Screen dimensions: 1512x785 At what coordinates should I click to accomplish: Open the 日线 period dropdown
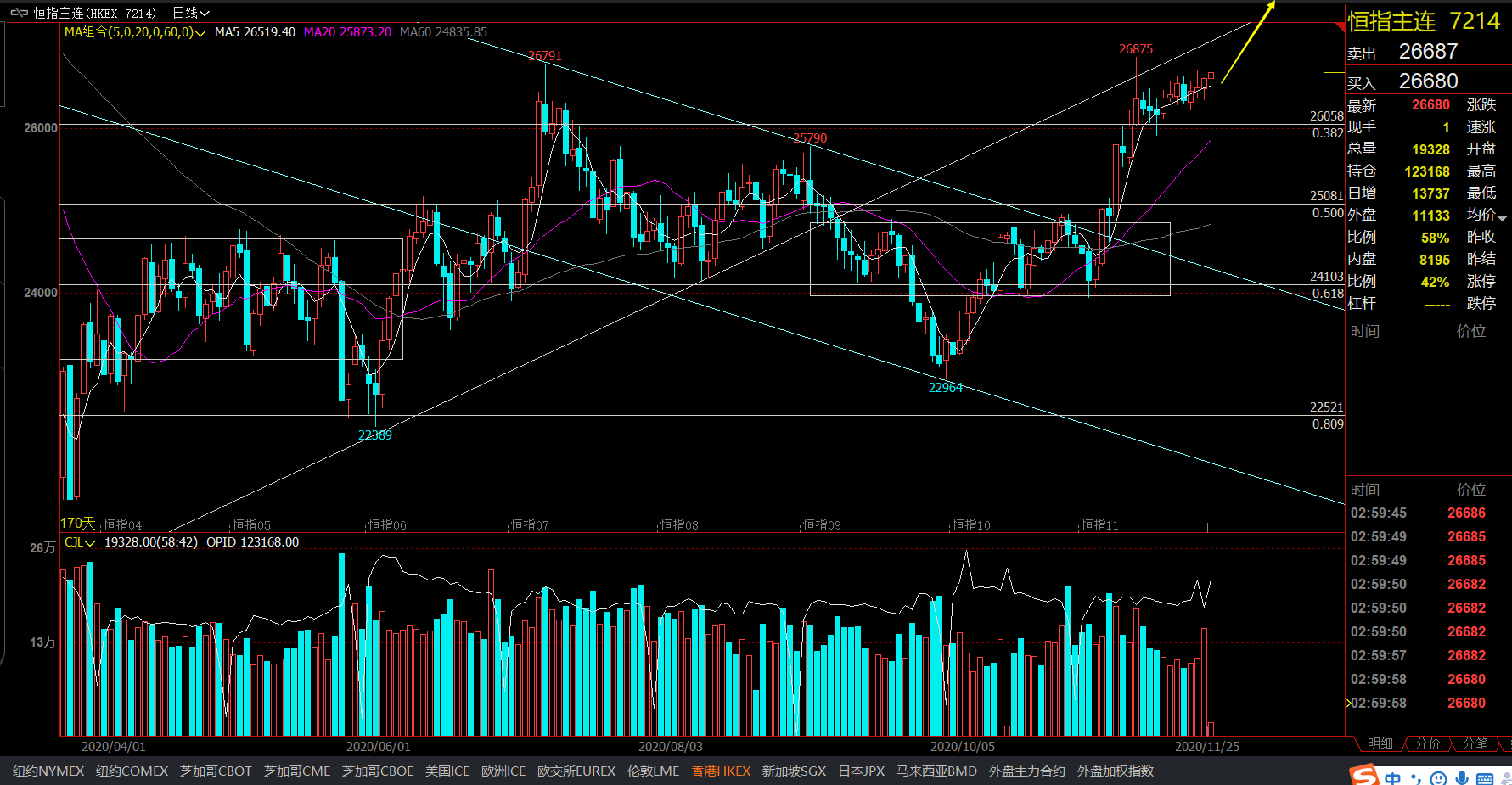point(191,13)
